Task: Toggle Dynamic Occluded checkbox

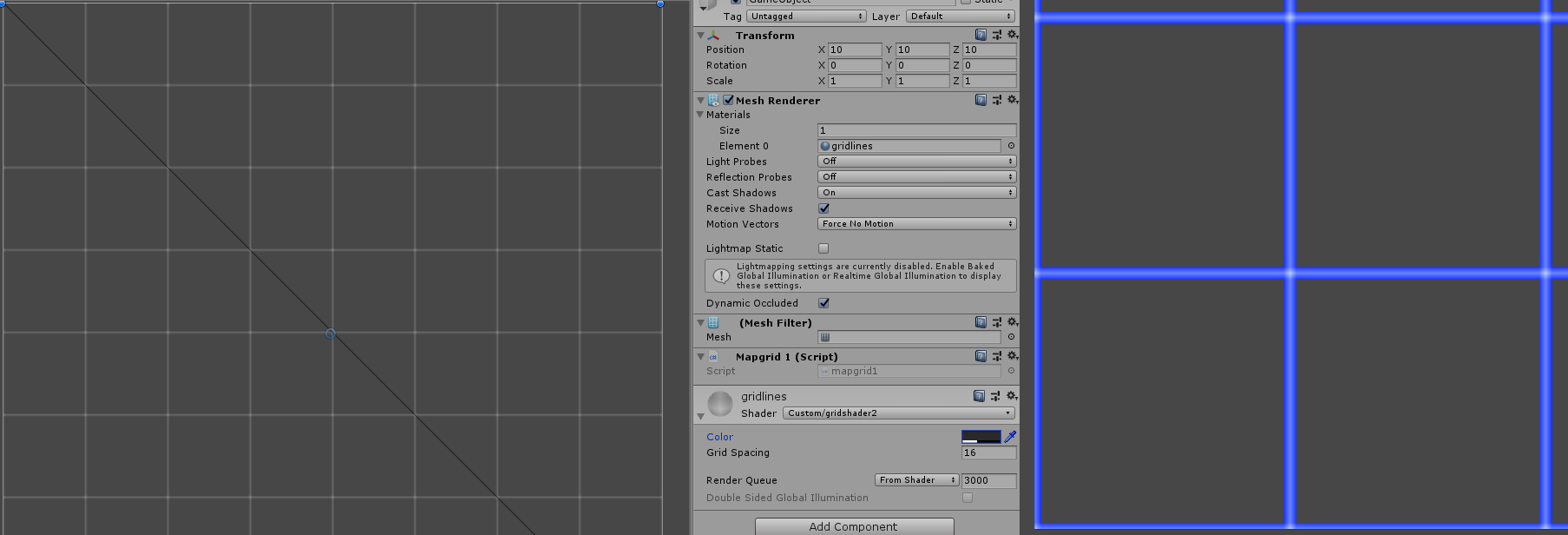Action: tap(823, 303)
